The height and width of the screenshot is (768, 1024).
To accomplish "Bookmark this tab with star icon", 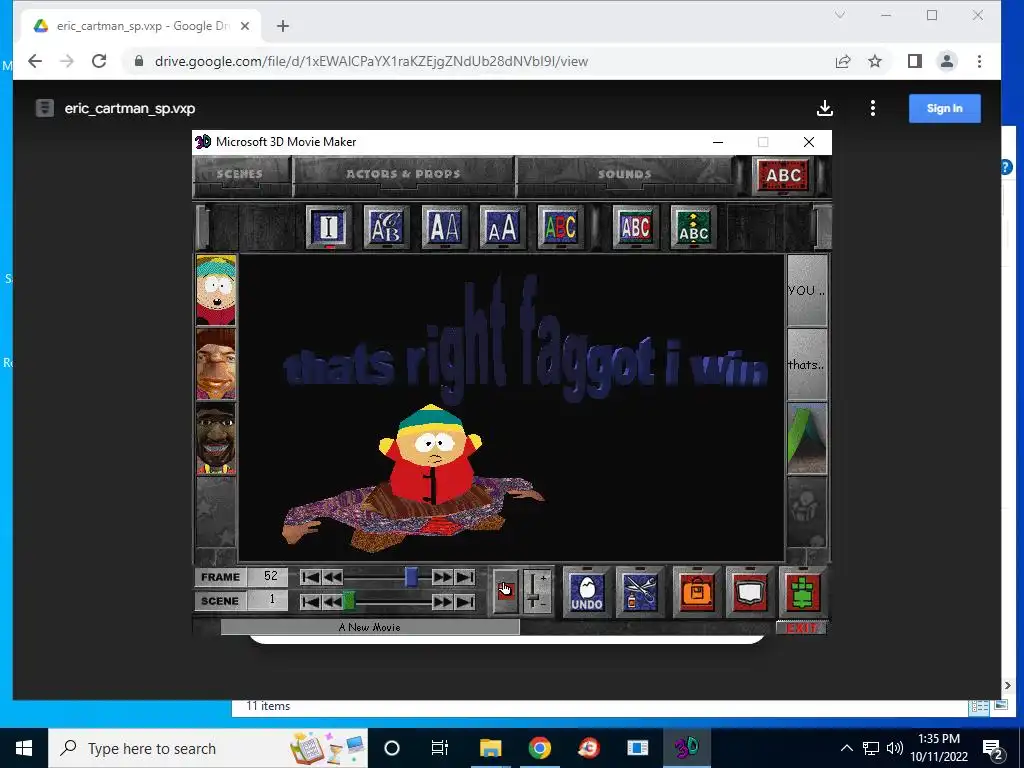I will (874, 61).
